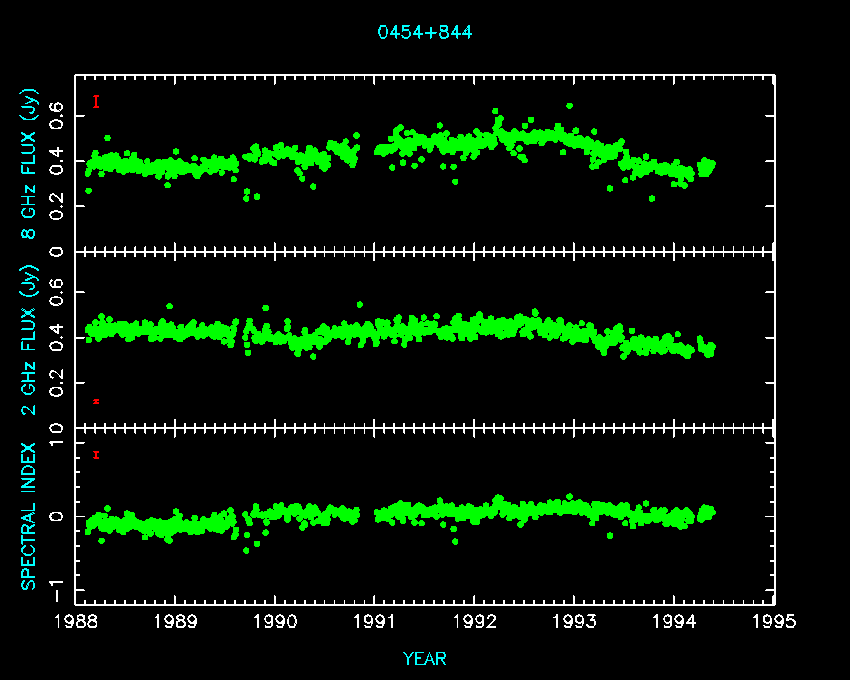850x680 pixels.
Task: Select the SPECTRAL INDEX axis label
Action: [31, 516]
